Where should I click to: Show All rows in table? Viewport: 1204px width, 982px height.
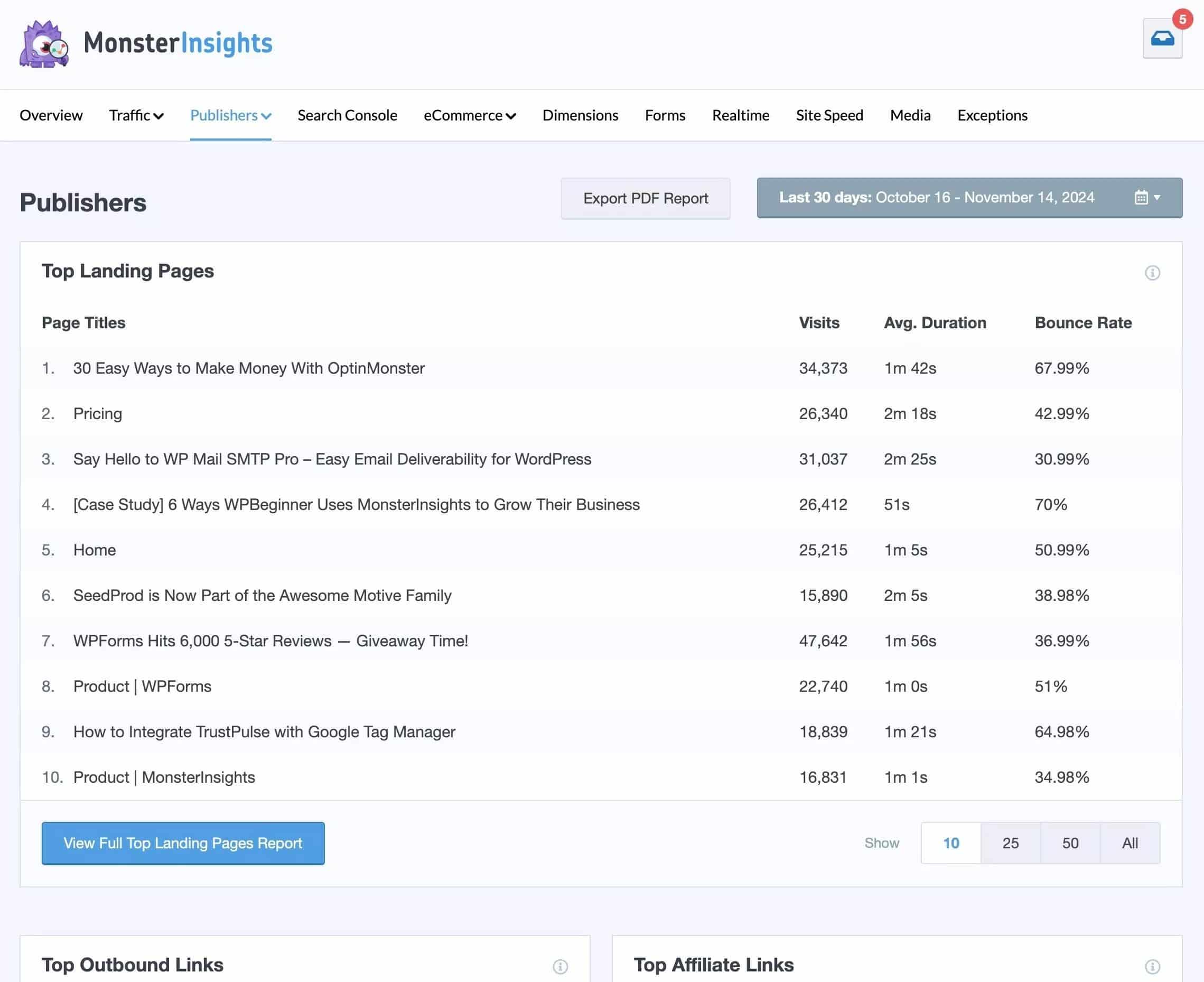coord(1130,843)
